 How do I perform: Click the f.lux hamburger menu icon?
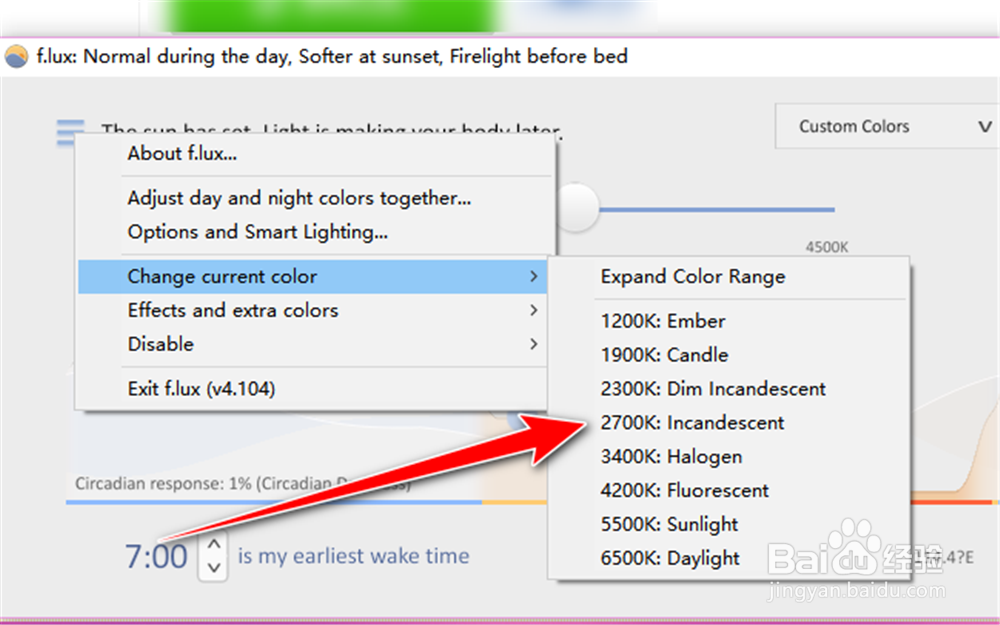[70, 132]
